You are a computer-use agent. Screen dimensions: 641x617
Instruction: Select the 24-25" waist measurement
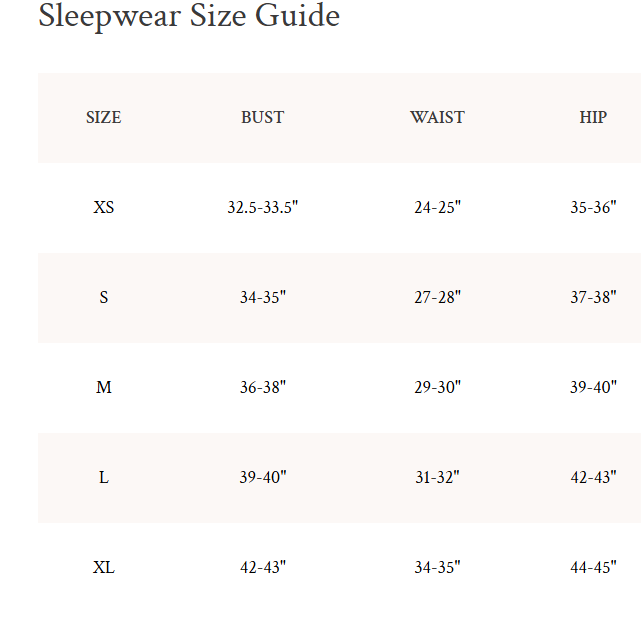click(x=437, y=208)
